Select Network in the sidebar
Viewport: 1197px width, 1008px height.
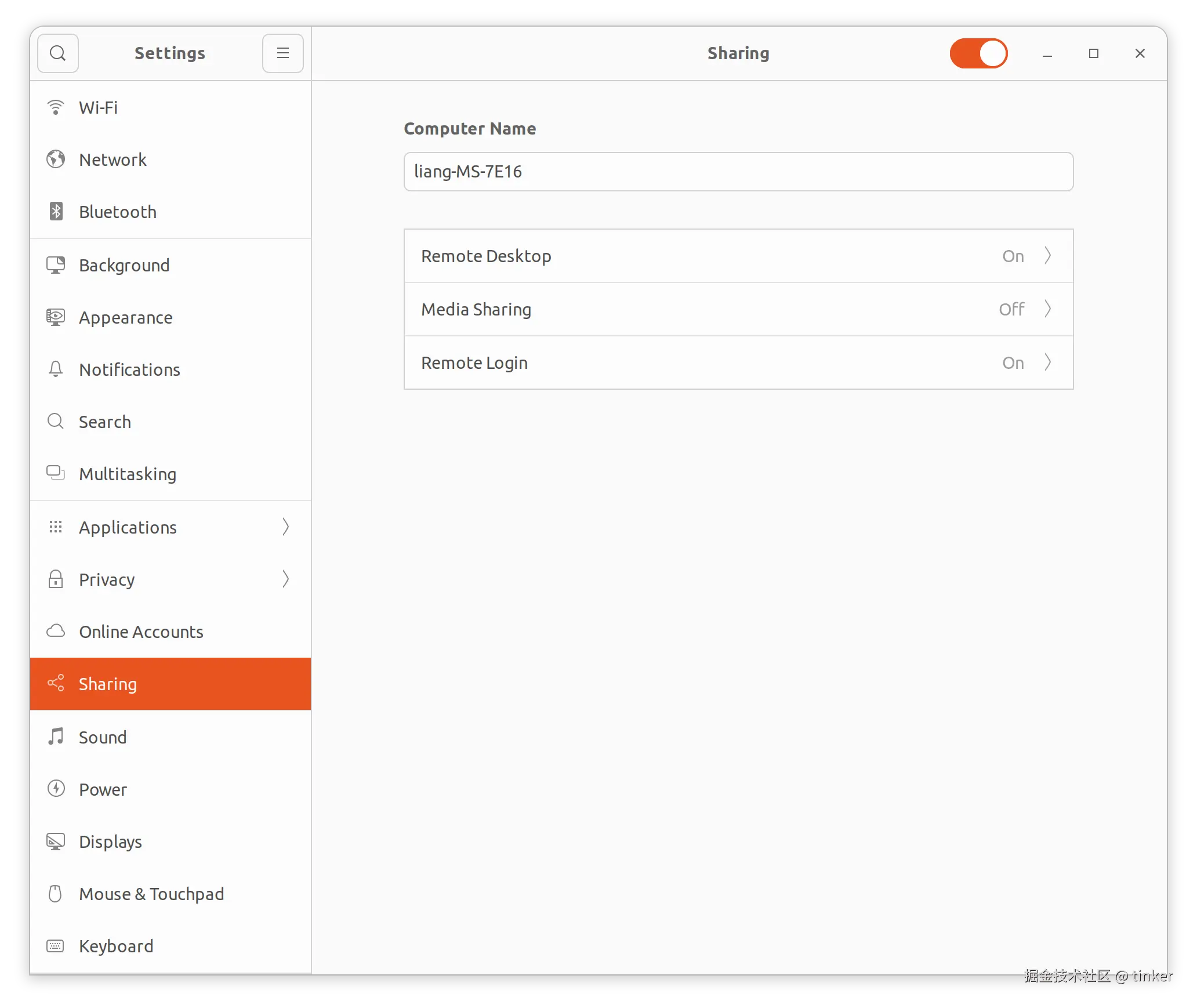pyautogui.click(x=113, y=159)
